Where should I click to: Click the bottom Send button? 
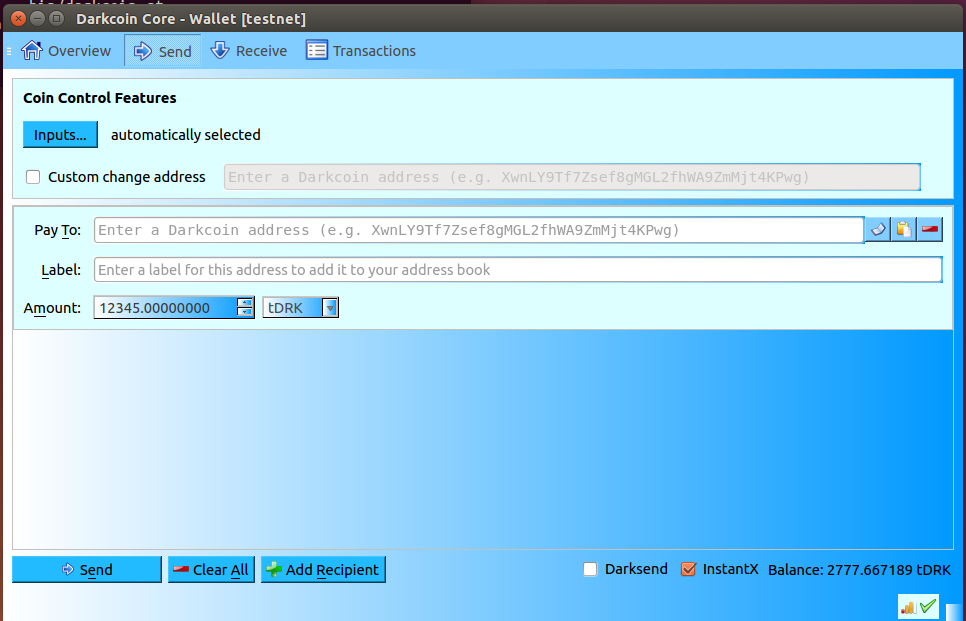point(87,569)
